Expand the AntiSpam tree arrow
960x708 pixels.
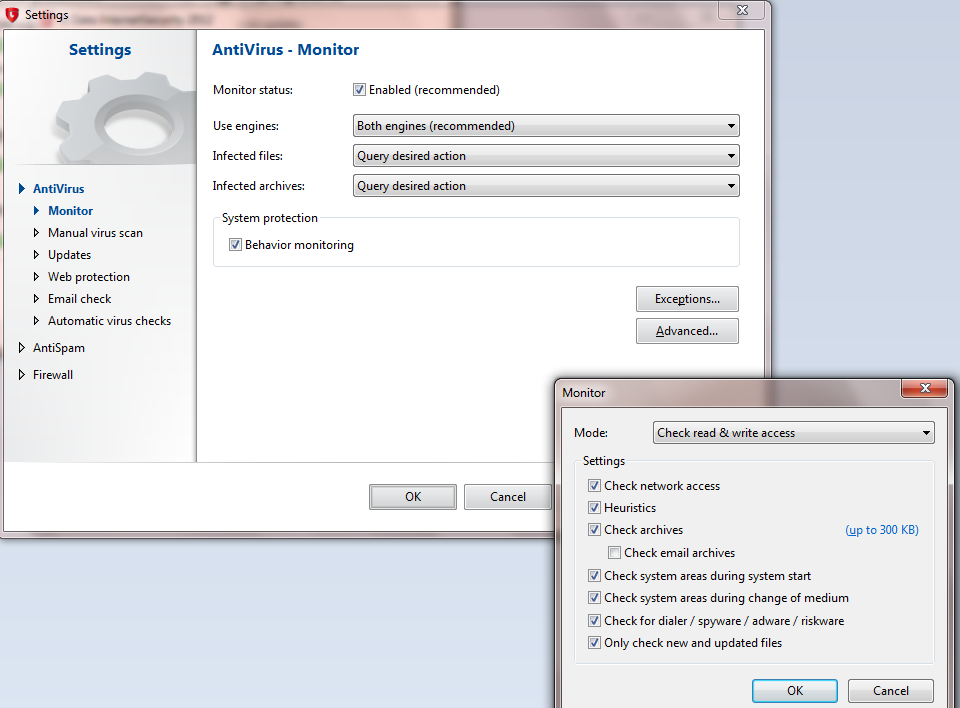click(22, 348)
